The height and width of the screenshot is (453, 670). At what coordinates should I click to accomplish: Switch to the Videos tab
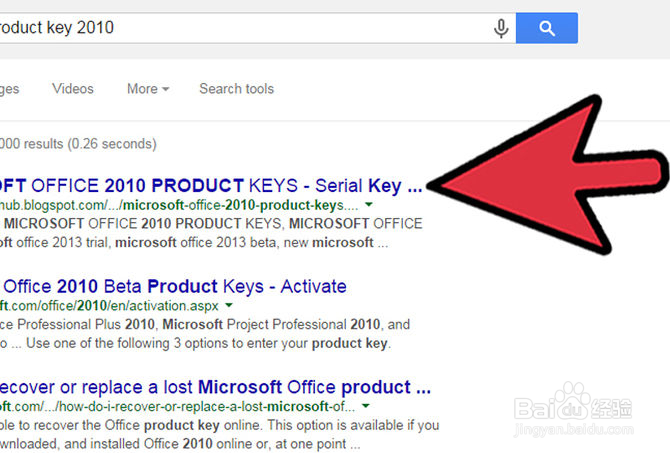click(73, 89)
